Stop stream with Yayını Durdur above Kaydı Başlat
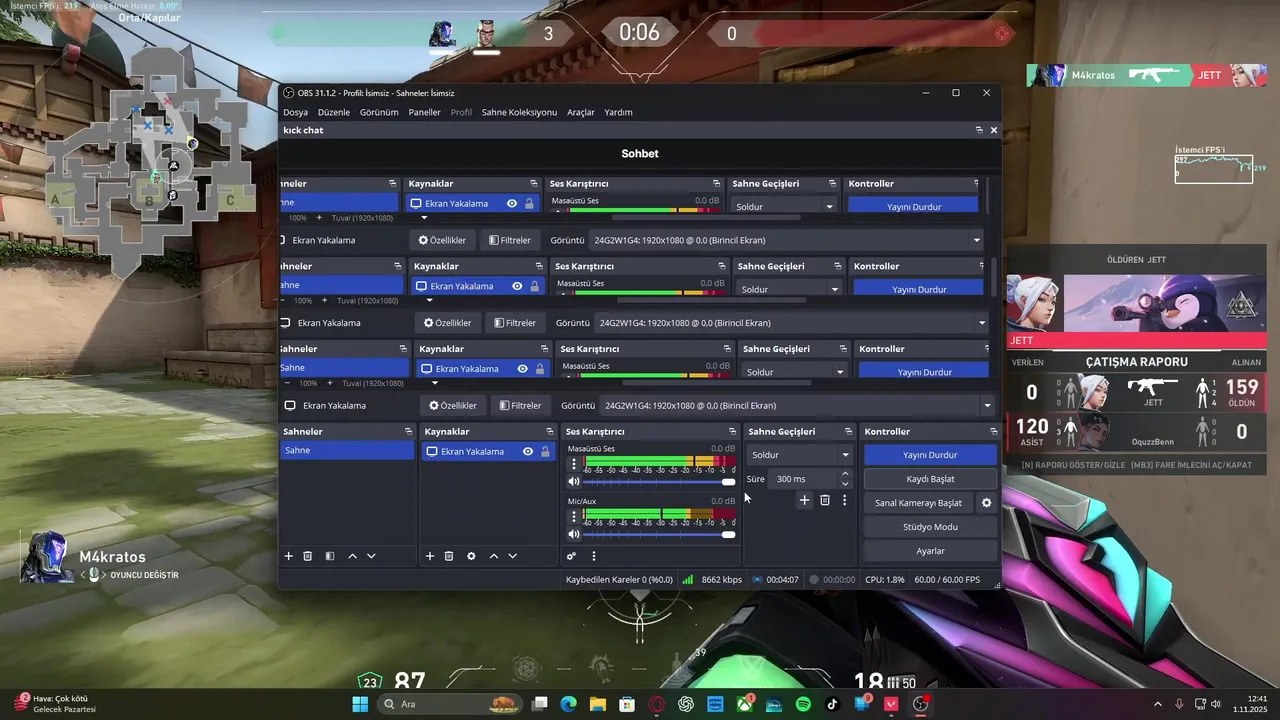Viewport: 1280px width, 720px height. 930,455
